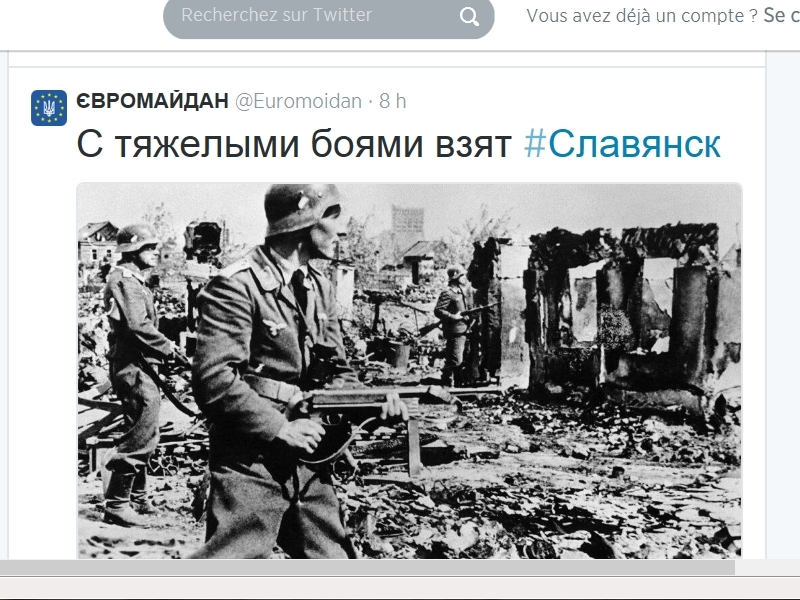Click the gray bar below the scrollbar

(400, 588)
